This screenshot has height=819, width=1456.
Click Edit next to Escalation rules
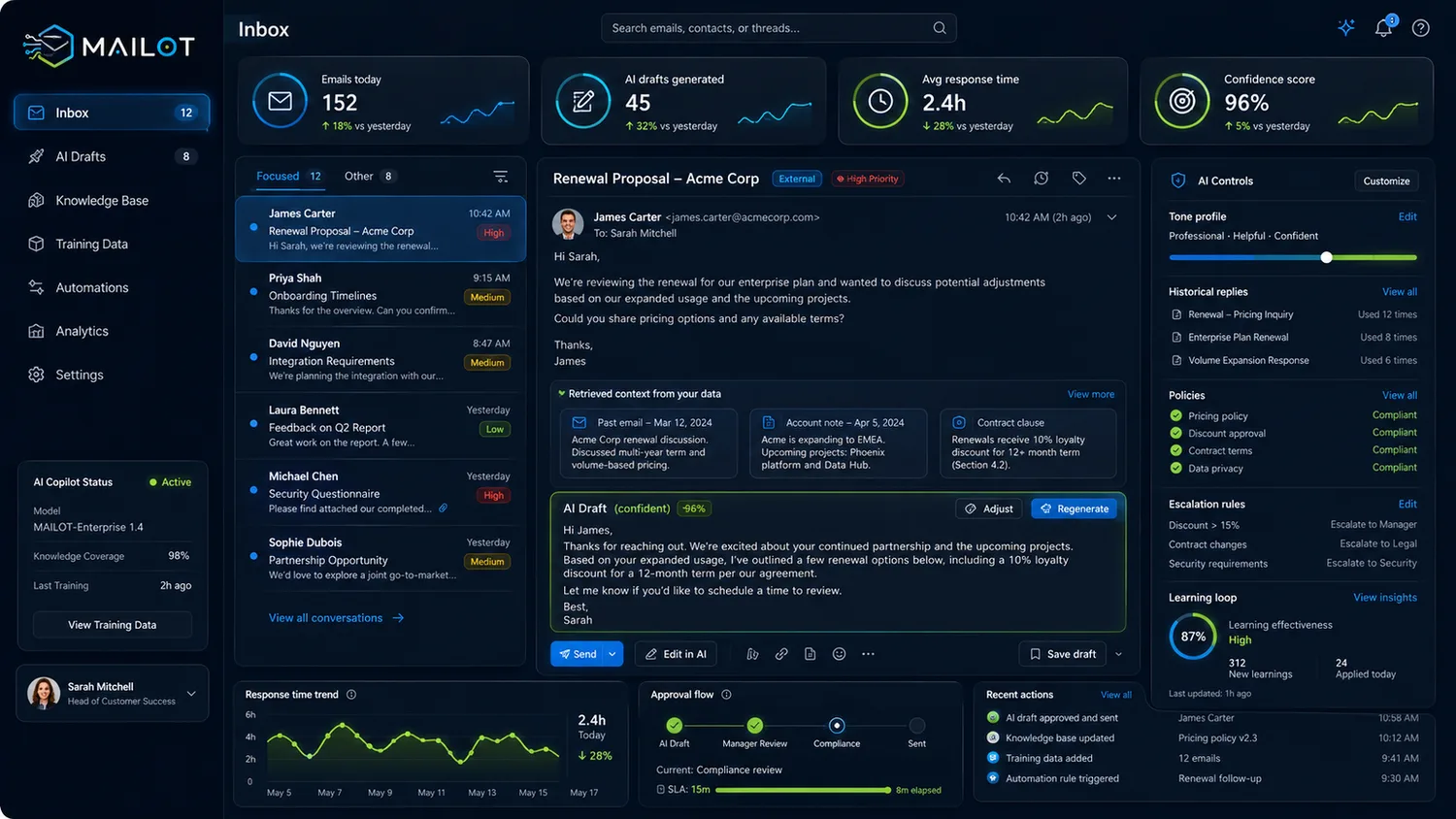coord(1407,504)
